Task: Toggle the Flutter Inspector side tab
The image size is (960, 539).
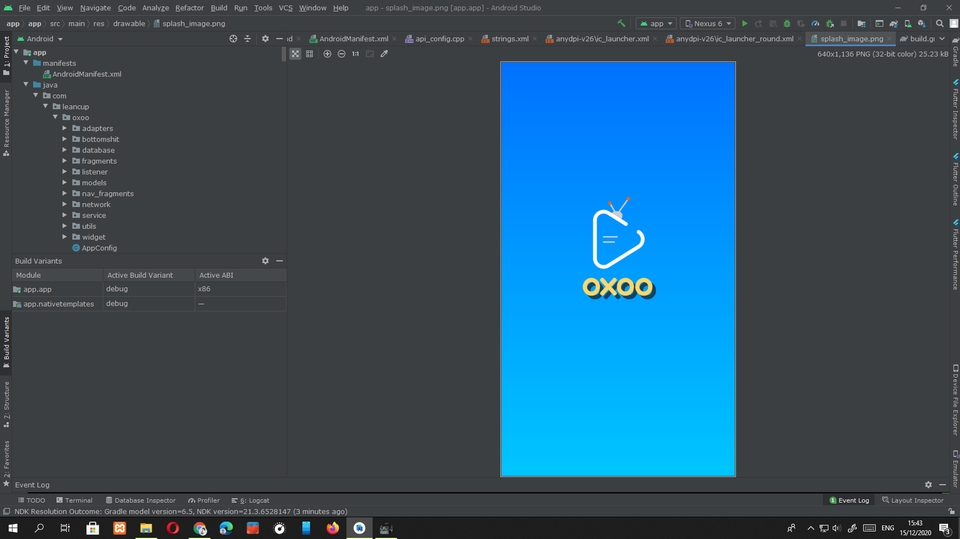Action: [x=955, y=110]
